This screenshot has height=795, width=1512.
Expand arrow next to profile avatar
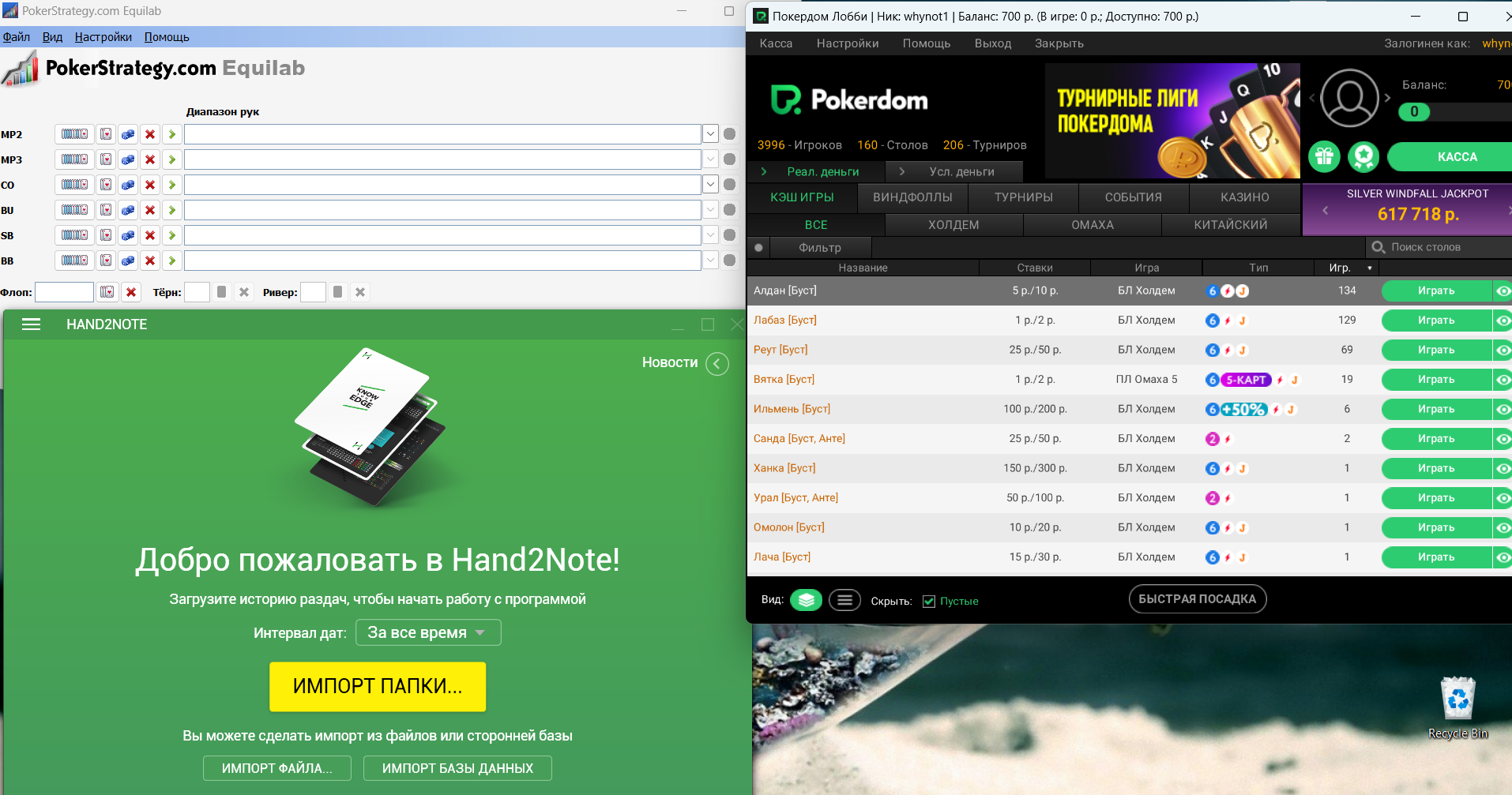point(1387,98)
